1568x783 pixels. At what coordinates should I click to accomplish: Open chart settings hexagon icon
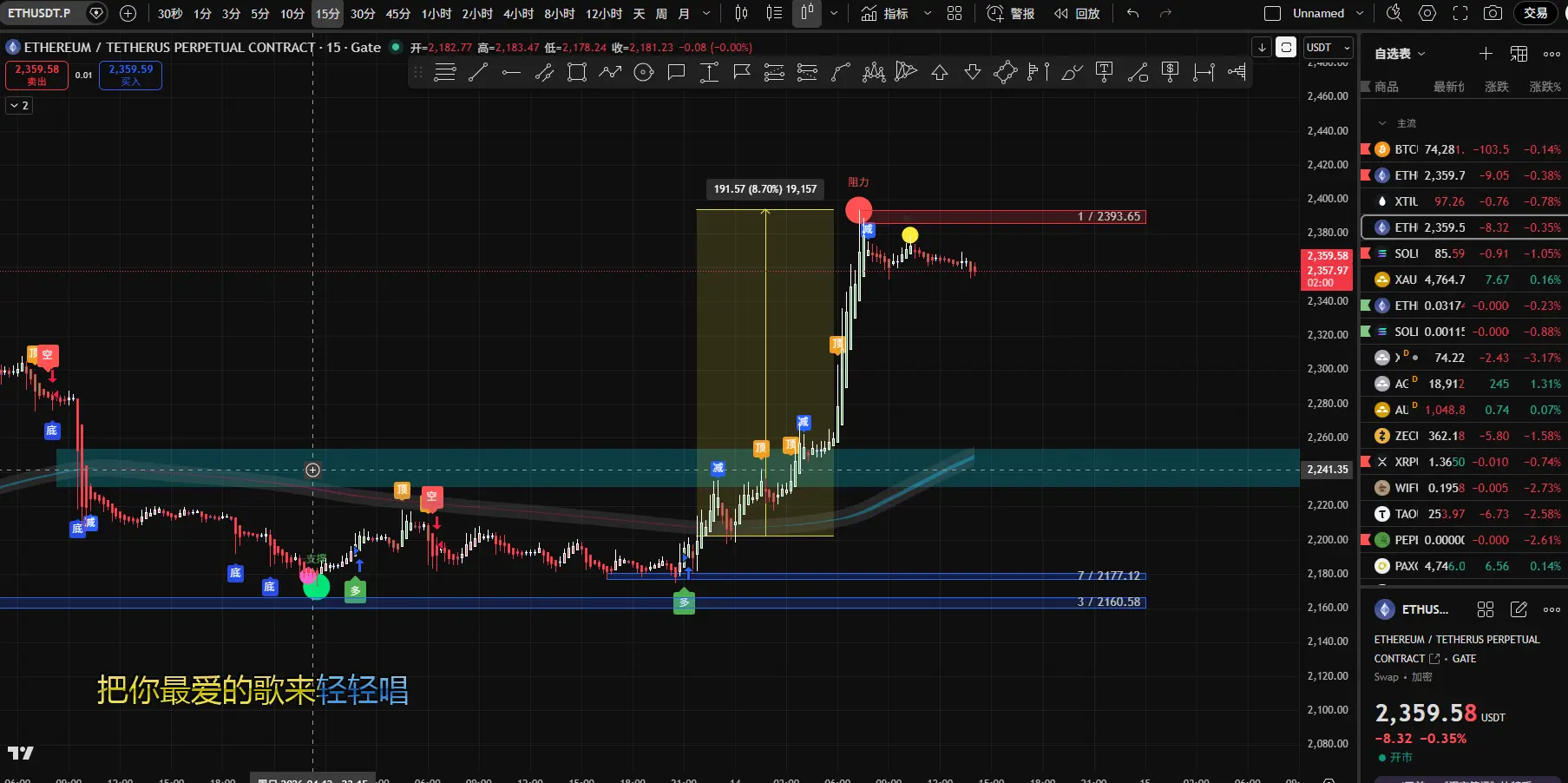[1427, 13]
